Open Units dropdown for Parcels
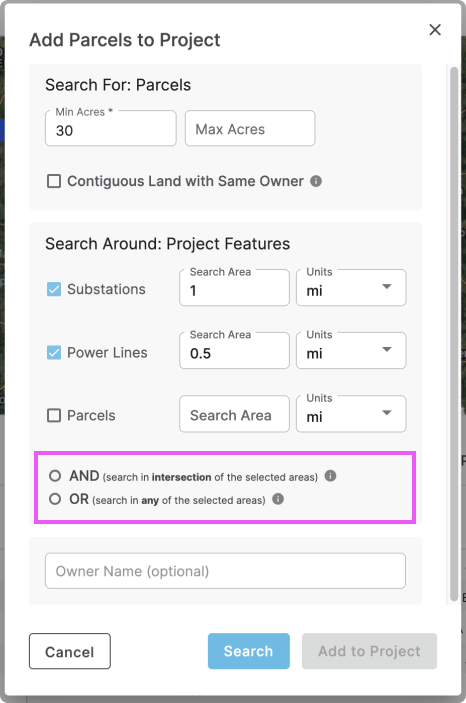The image size is (466, 703). (x=351, y=414)
